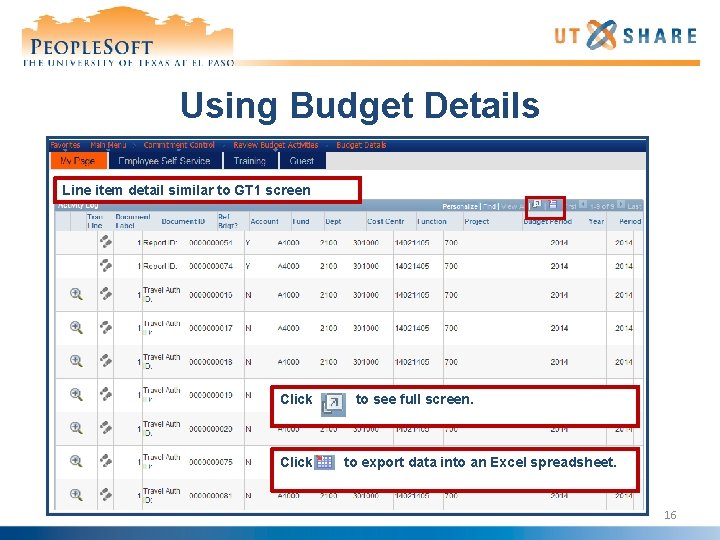Open magnifier for document 0000000081 row
The width and height of the screenshot is (720, 540).
pyautogui.click(x=76, y=495)
